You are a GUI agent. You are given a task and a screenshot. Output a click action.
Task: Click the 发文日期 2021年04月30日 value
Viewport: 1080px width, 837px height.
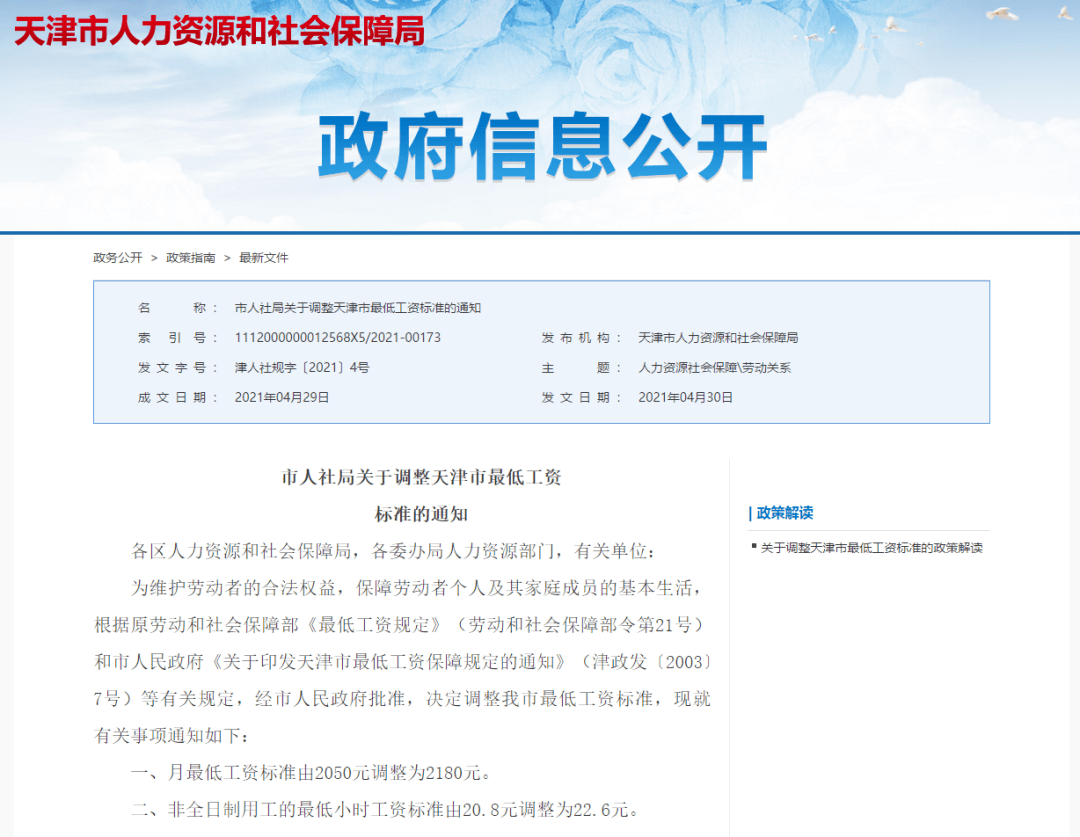click(x=685, y=397)
